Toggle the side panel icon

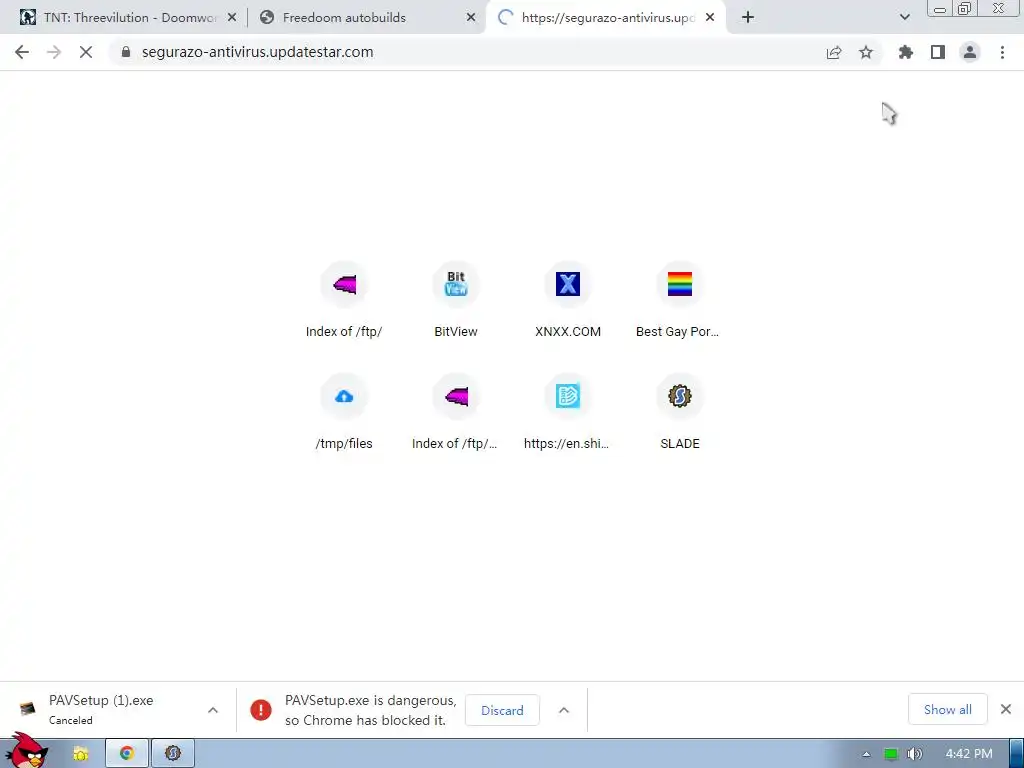click(938, 52)
